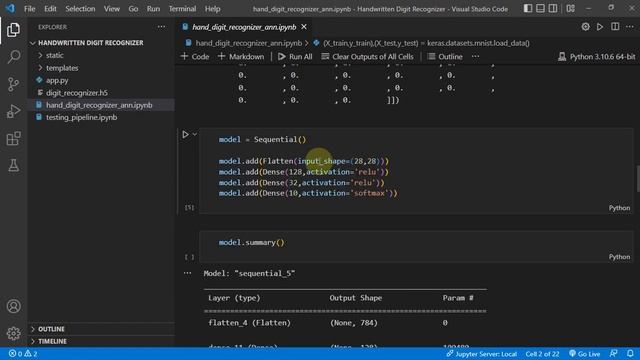Open Customize Layout icon
This screenshot has width=640, height=360.
click(x=571, y=8)
